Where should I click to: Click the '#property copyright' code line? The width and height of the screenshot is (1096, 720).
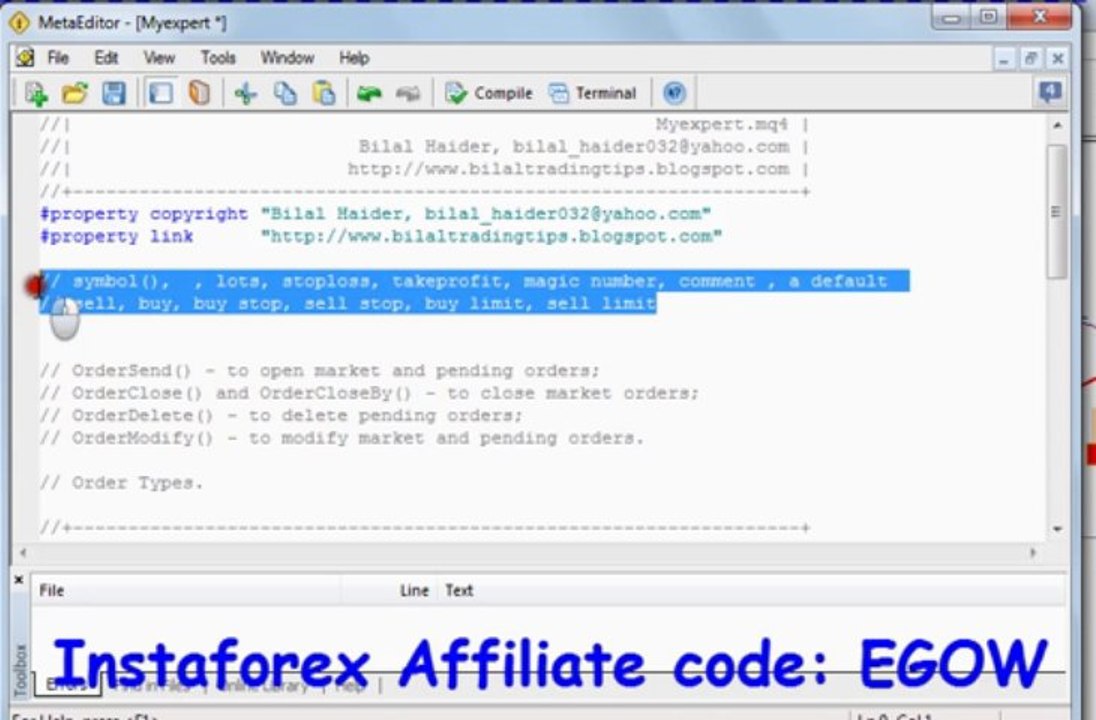coord(375,214)
